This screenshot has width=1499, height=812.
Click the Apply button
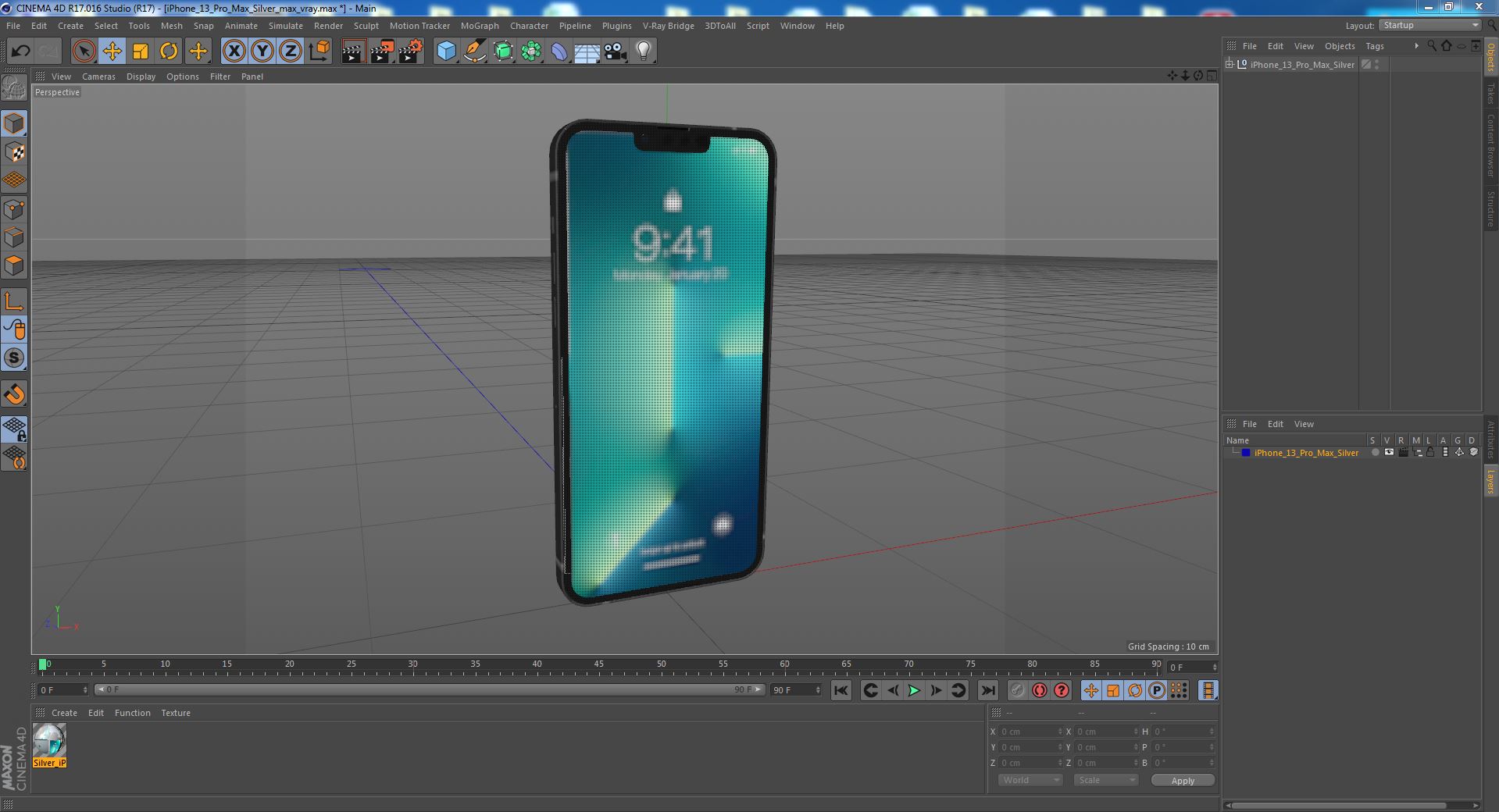(x=1183, y=780)
